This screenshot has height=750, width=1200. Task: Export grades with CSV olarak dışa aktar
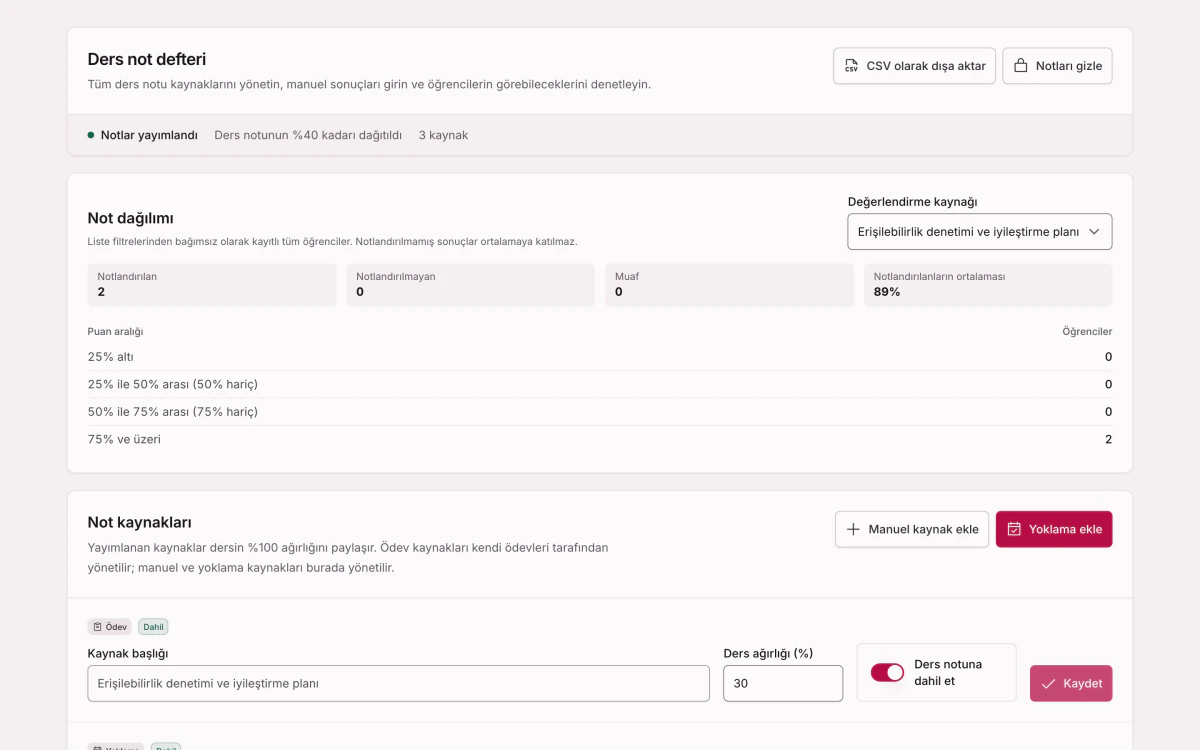pyautogui.click(x=914, y=66)
